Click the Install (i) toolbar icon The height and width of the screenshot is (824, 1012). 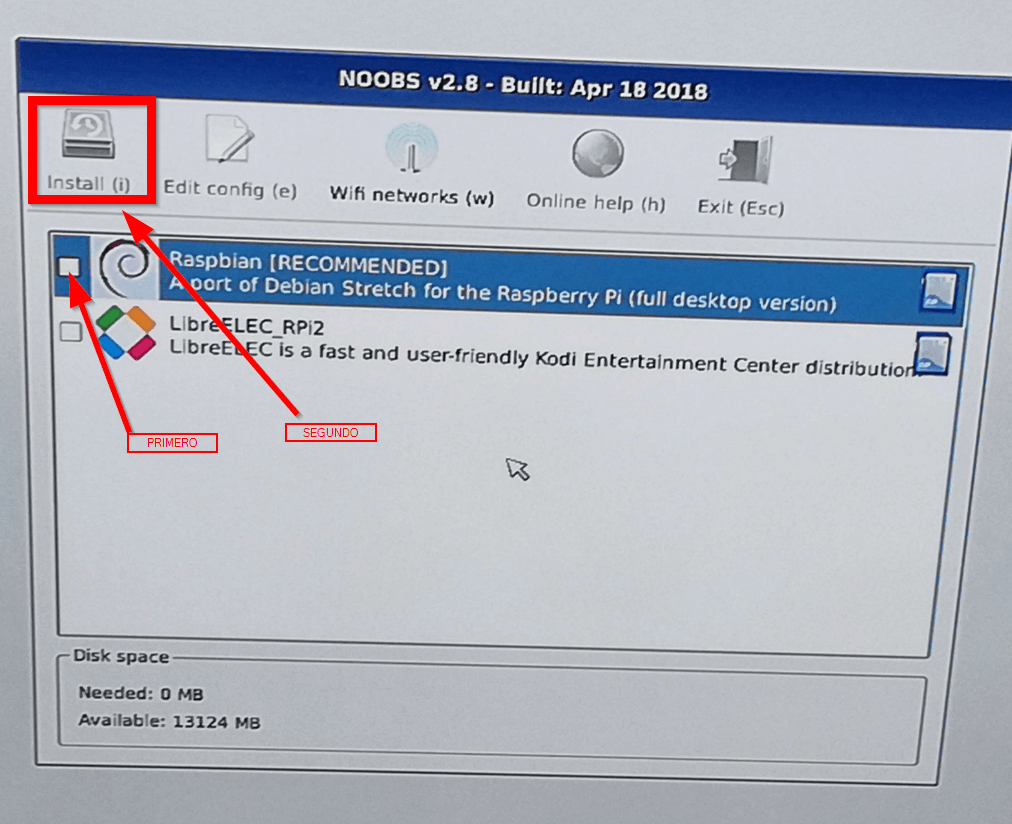[88, 135]
